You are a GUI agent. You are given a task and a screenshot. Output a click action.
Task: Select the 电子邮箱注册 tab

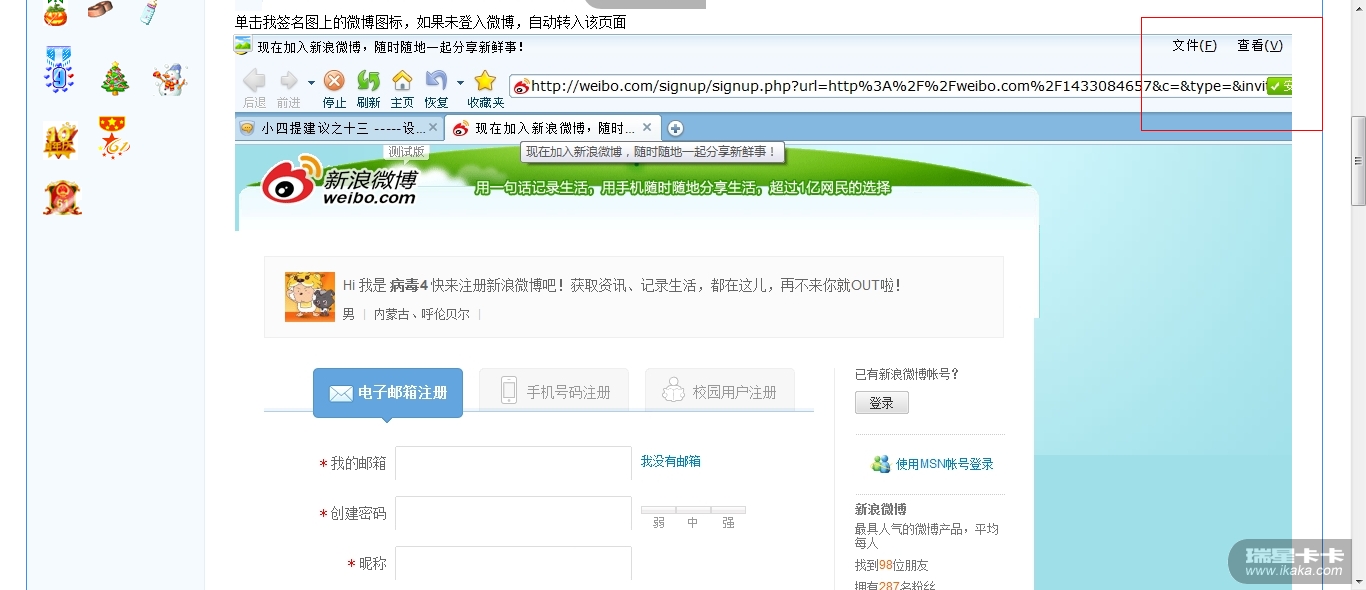coord(388,393)
